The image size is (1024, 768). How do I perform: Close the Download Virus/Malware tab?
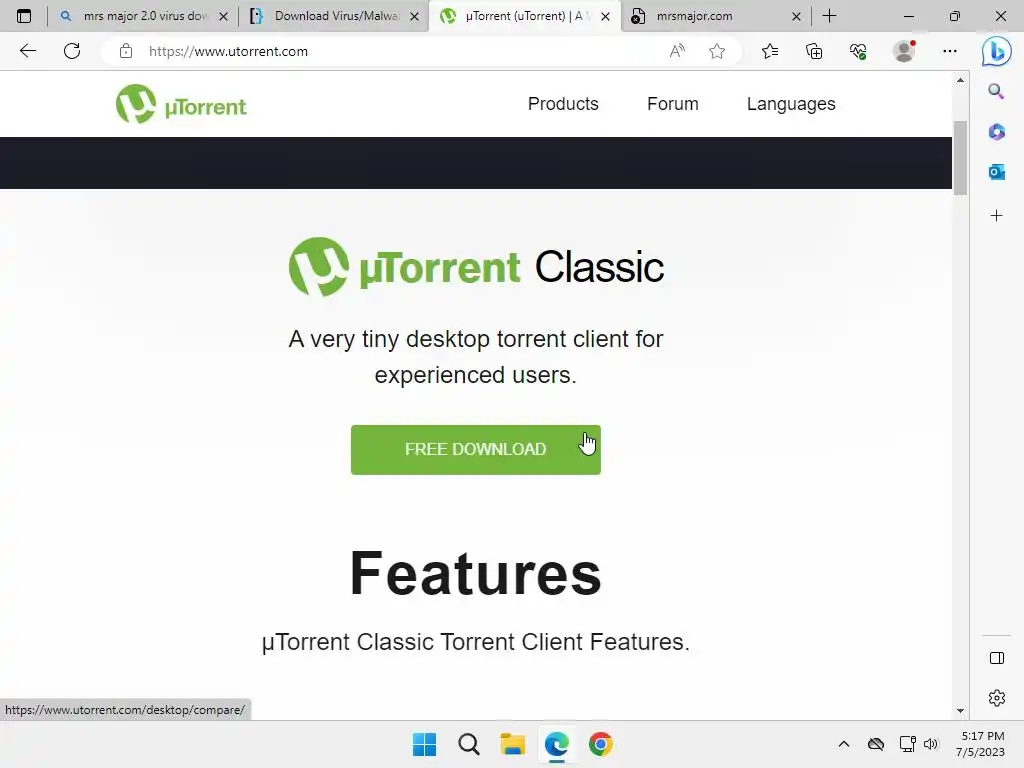pyautogui.click(x=414, y=16)
